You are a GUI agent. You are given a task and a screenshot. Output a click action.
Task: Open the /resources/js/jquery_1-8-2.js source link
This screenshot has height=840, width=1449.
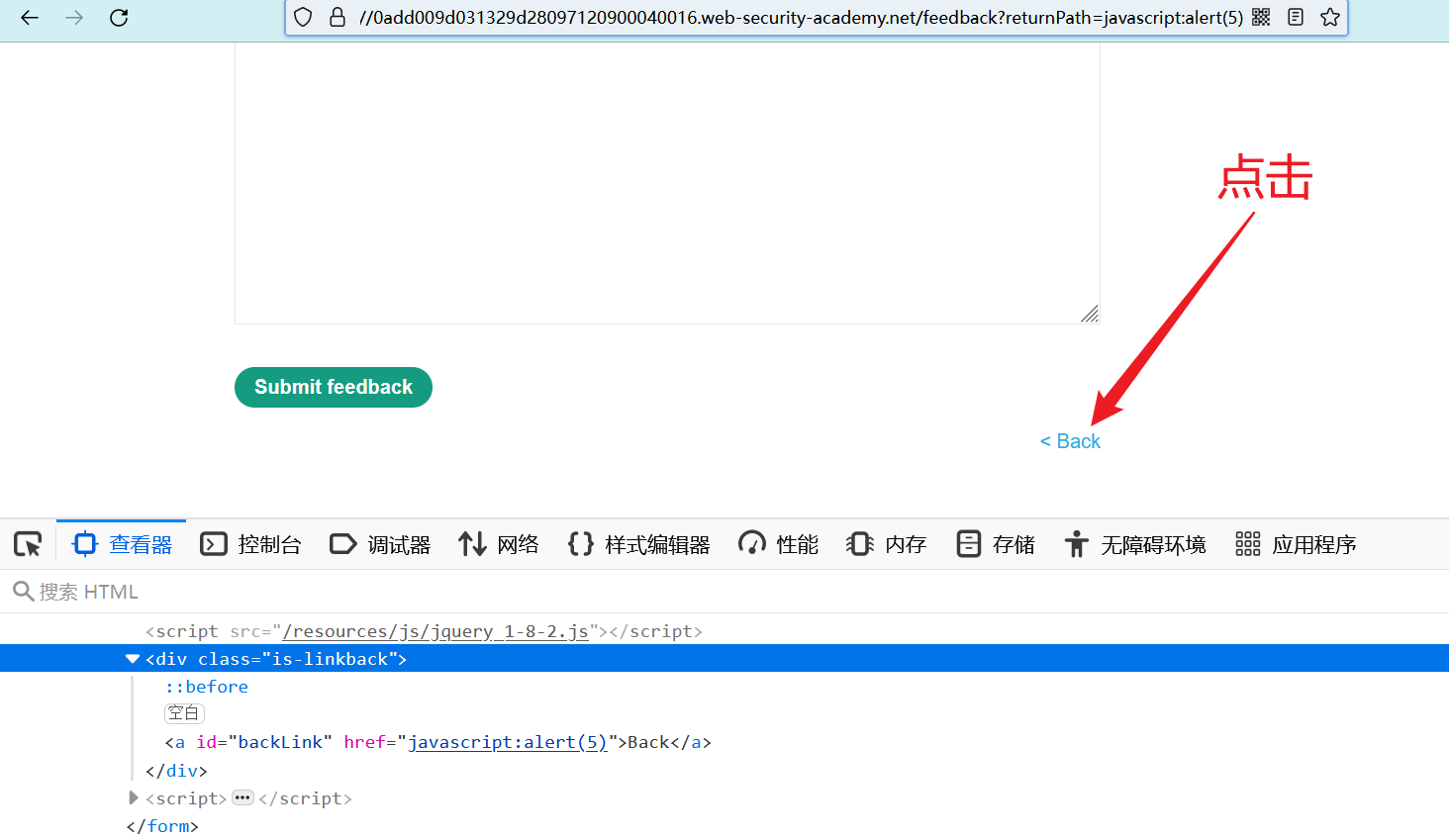(x=435, y=631)
